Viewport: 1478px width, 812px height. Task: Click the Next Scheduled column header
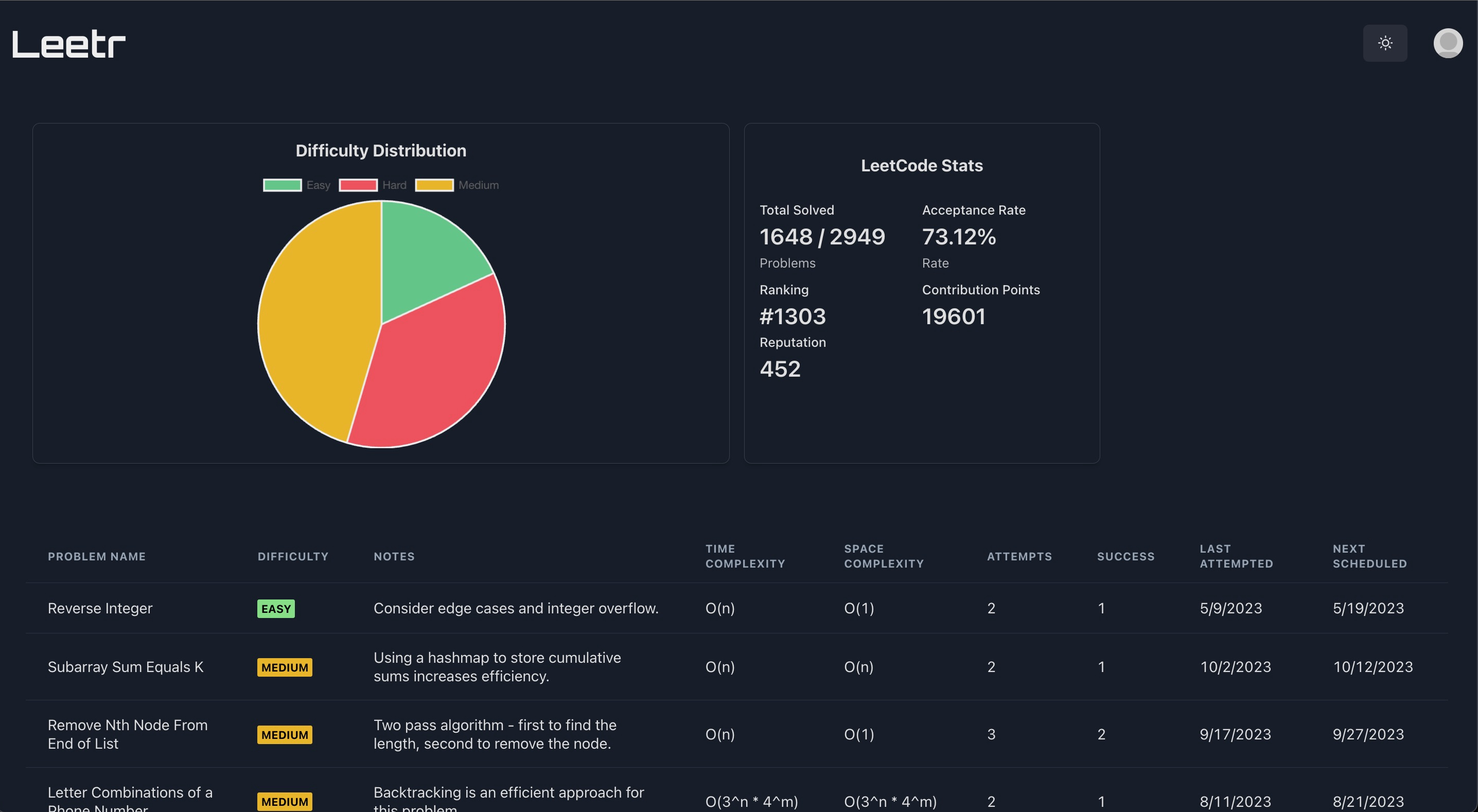(x=1369, y=556)
